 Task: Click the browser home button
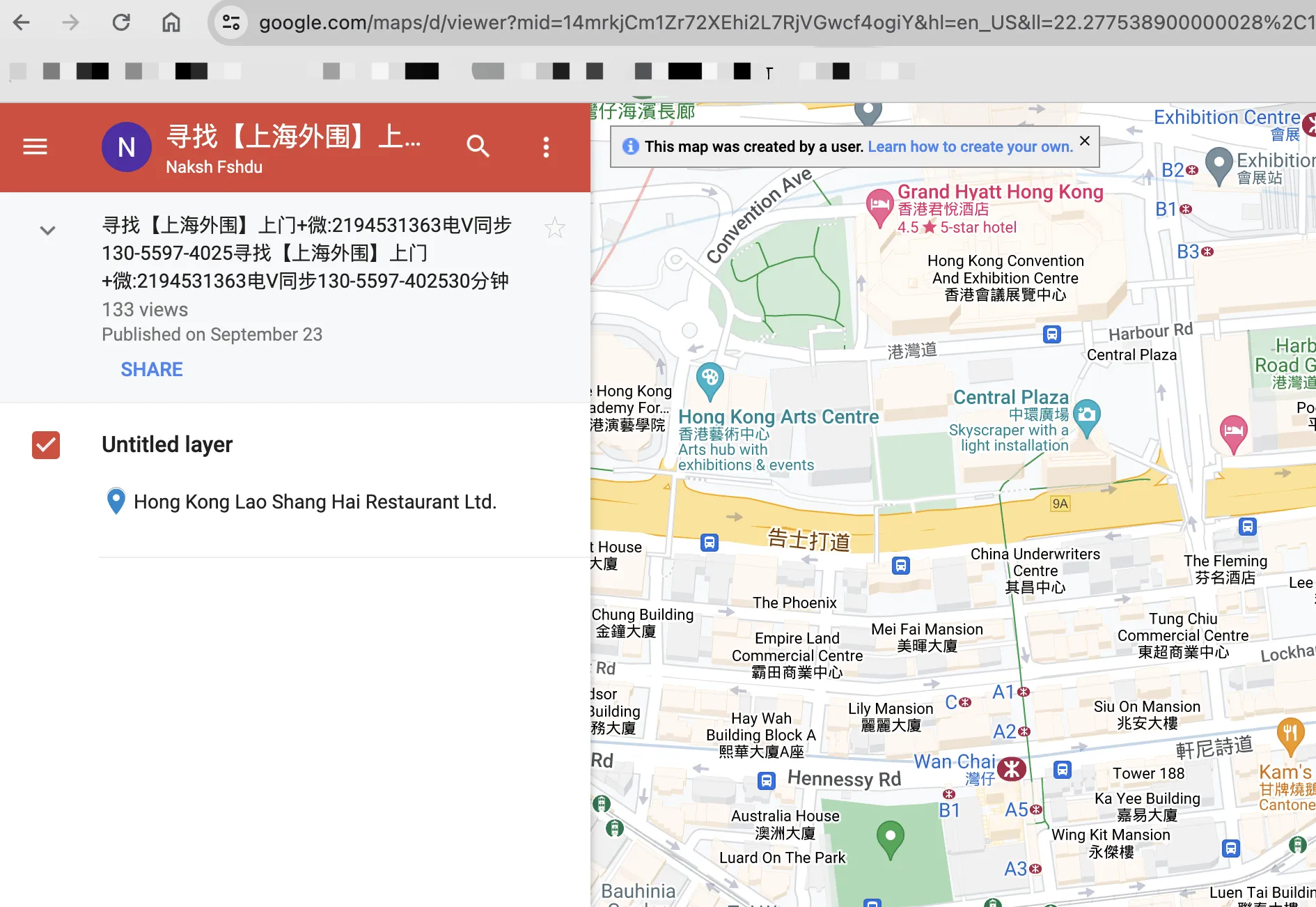coord(171,22)
